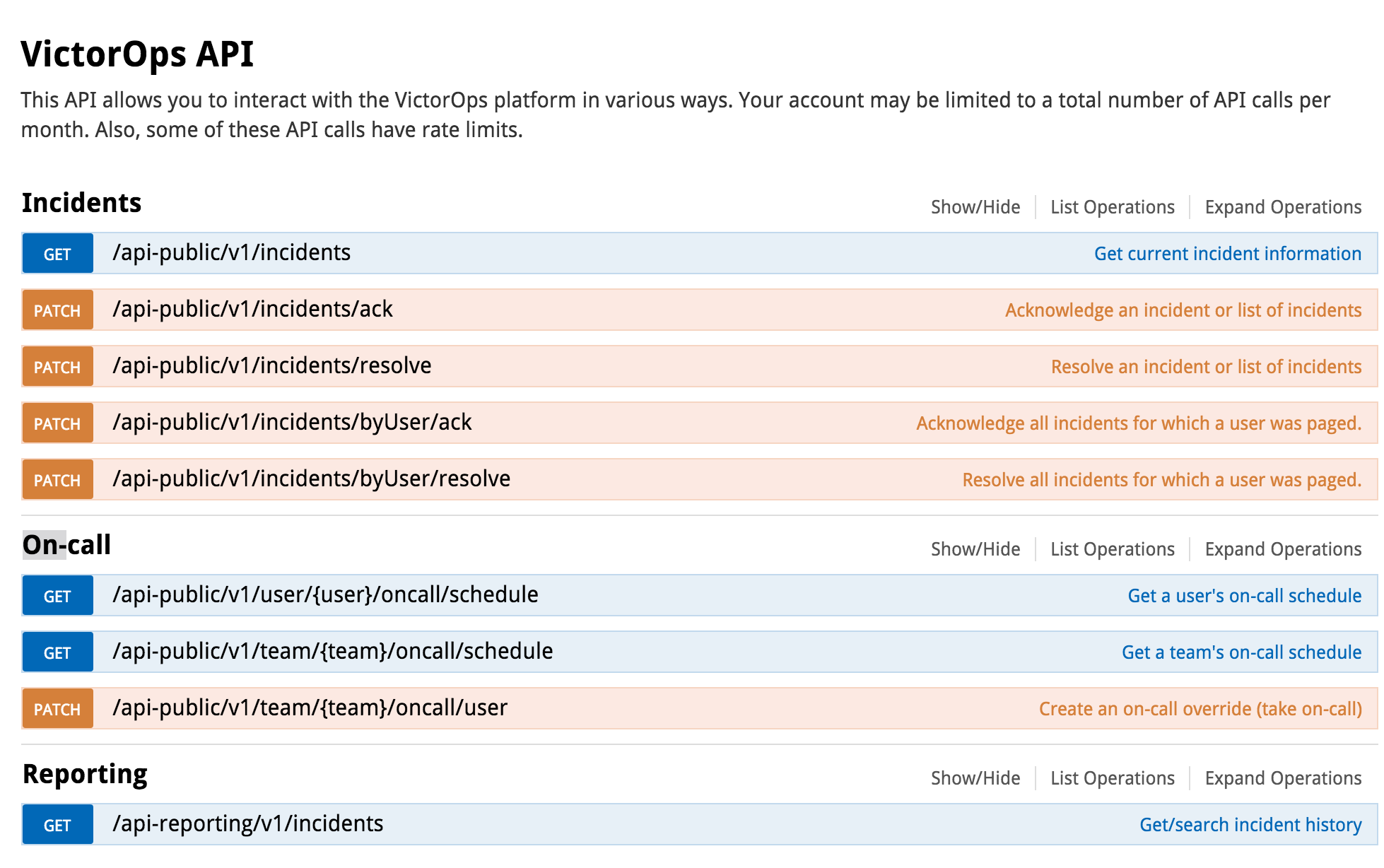Click 'Acknowledge an incident or list of incidents'
Image resolution: width=1384 pixels, height=868 pixels.
click(x=1183, y=310)
